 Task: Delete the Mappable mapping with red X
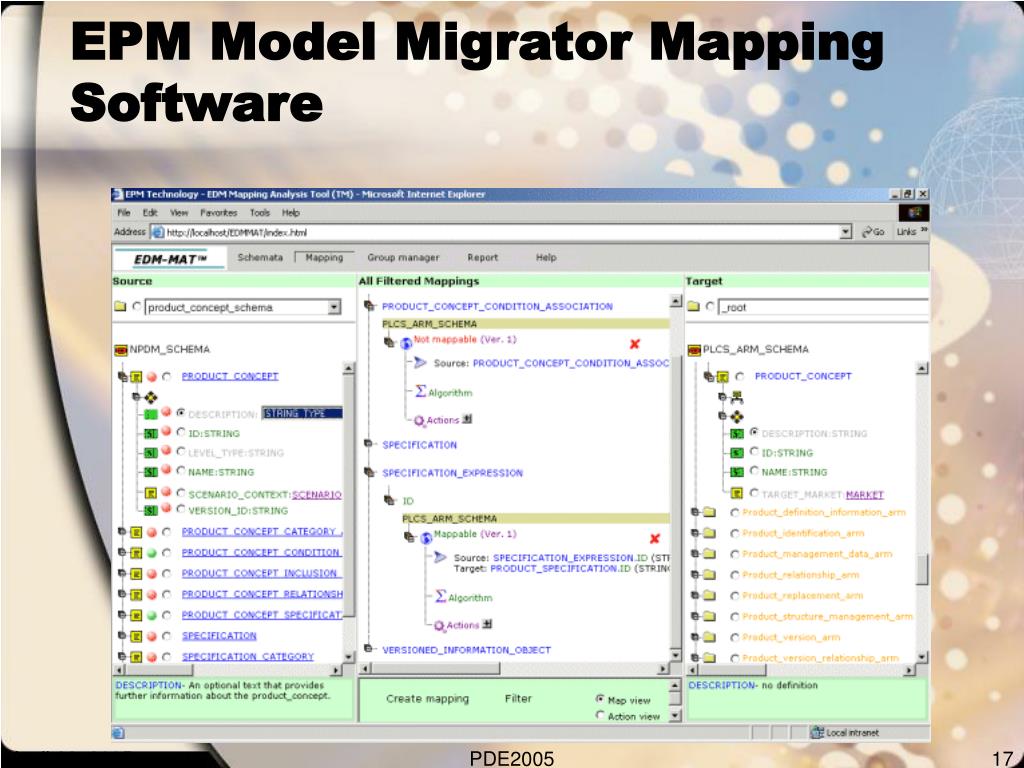click(x=654, y=539)
